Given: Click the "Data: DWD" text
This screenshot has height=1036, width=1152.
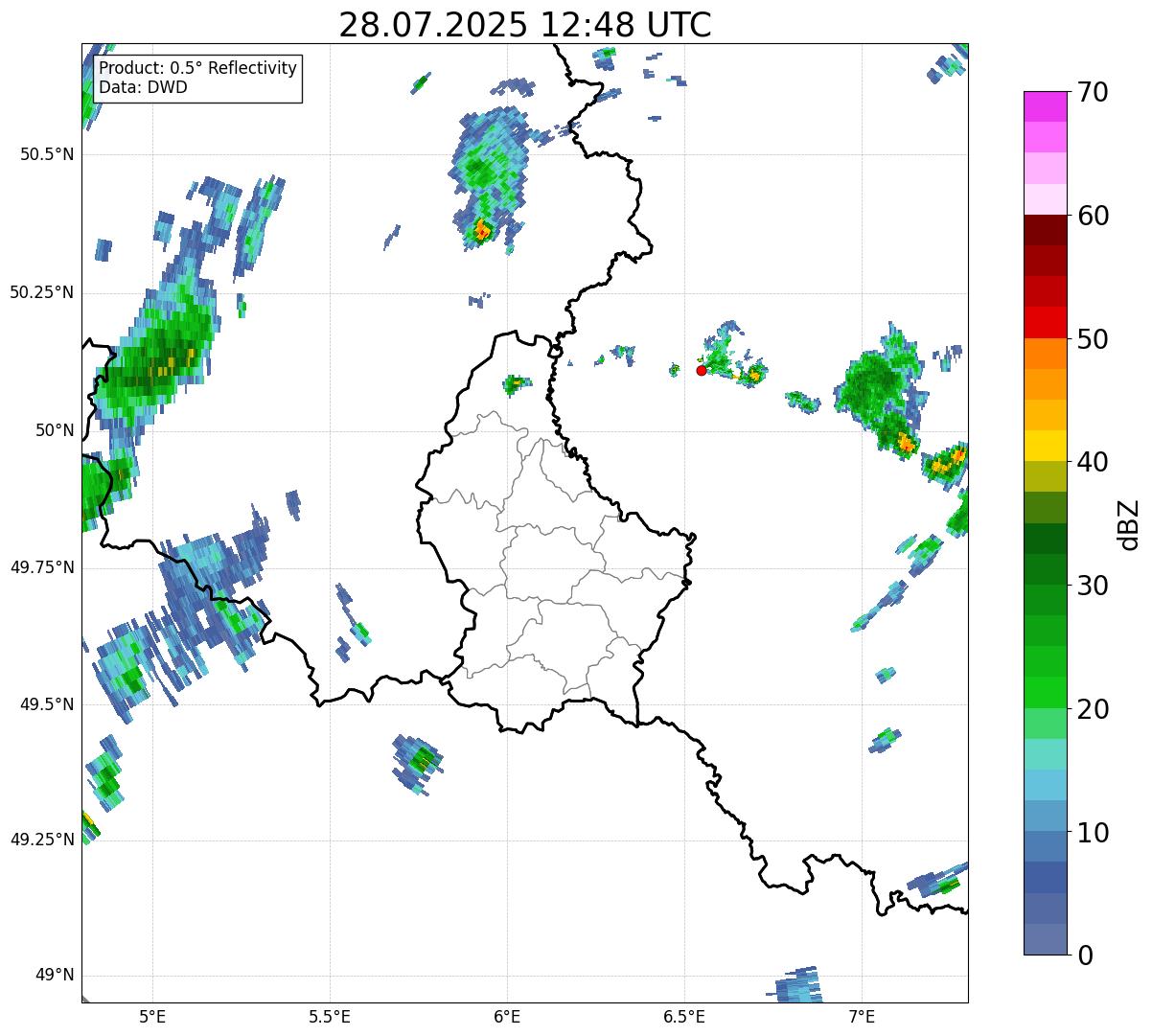Looking at the screenshot, I should pyautogui.click(x=144, y=87).
